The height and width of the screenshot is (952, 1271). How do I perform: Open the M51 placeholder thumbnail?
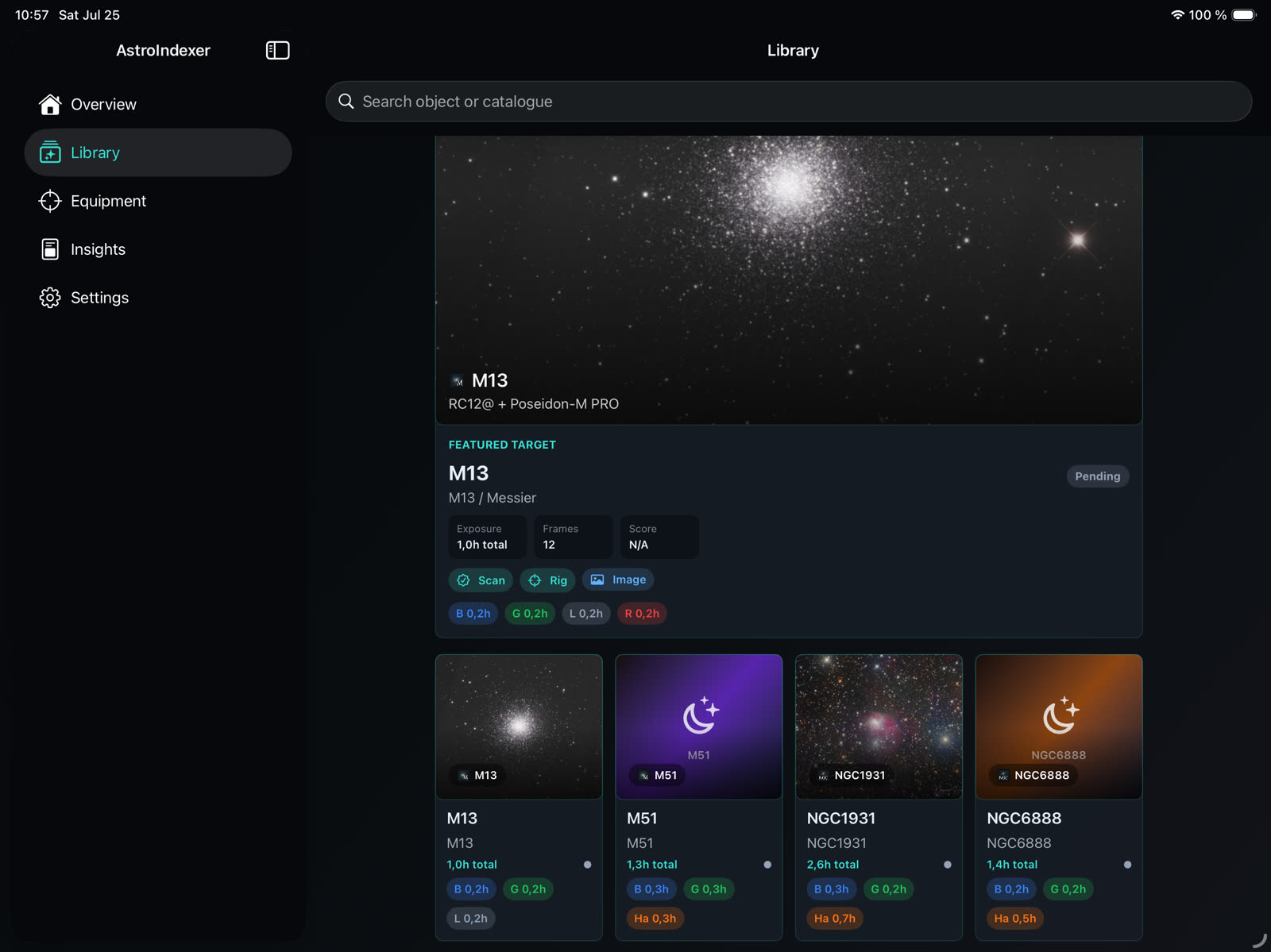click(x=699, y=727)
